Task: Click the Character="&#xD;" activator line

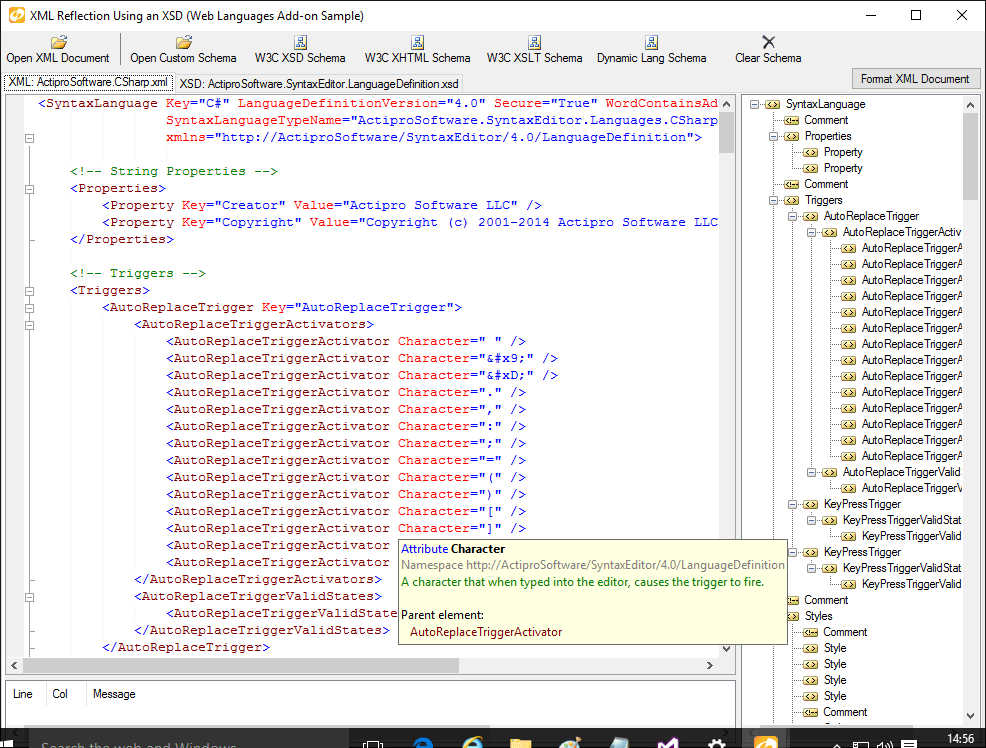Action: 362,375
